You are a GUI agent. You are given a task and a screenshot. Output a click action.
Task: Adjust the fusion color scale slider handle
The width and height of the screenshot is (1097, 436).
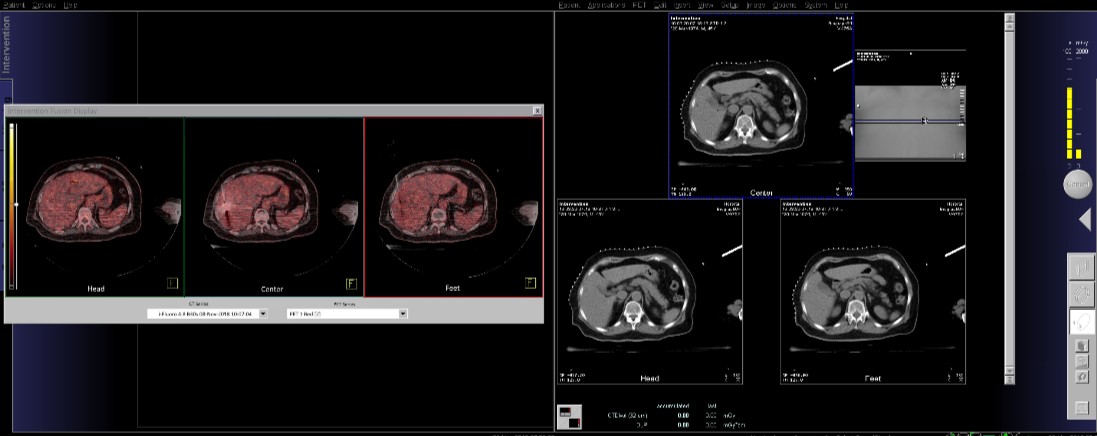pos(15,204)
